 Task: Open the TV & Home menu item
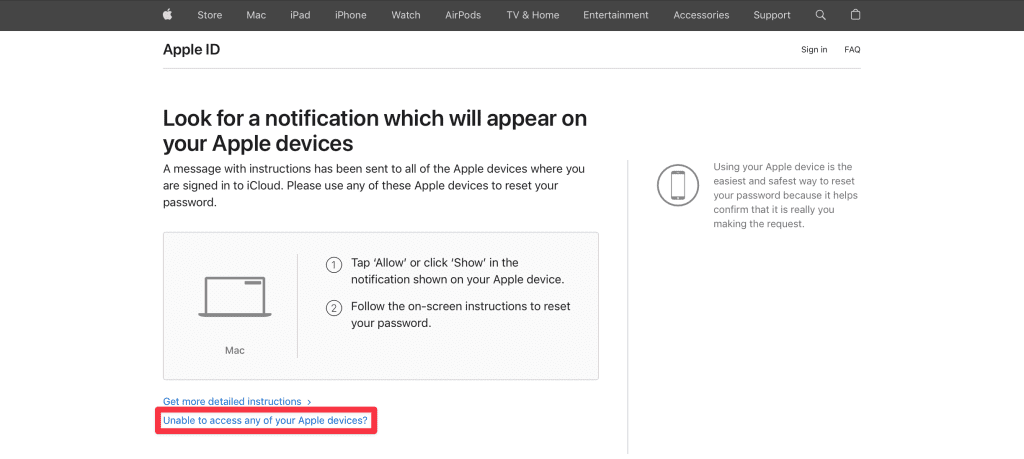coord(532,15)
